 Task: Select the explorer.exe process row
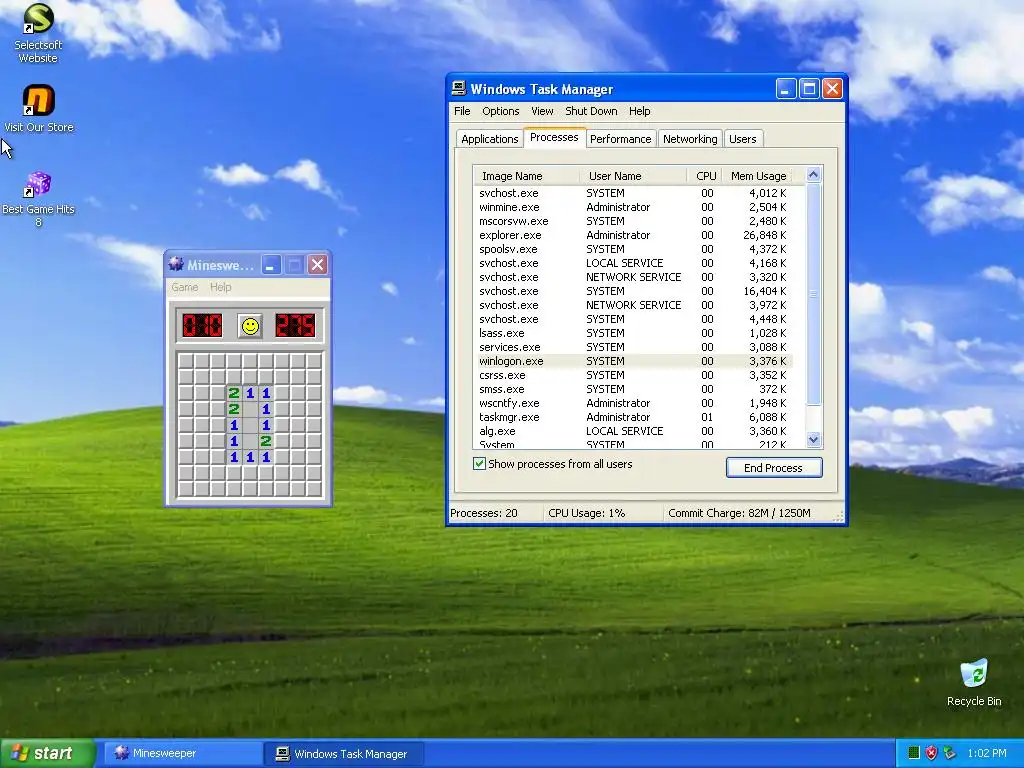point(633,235)
